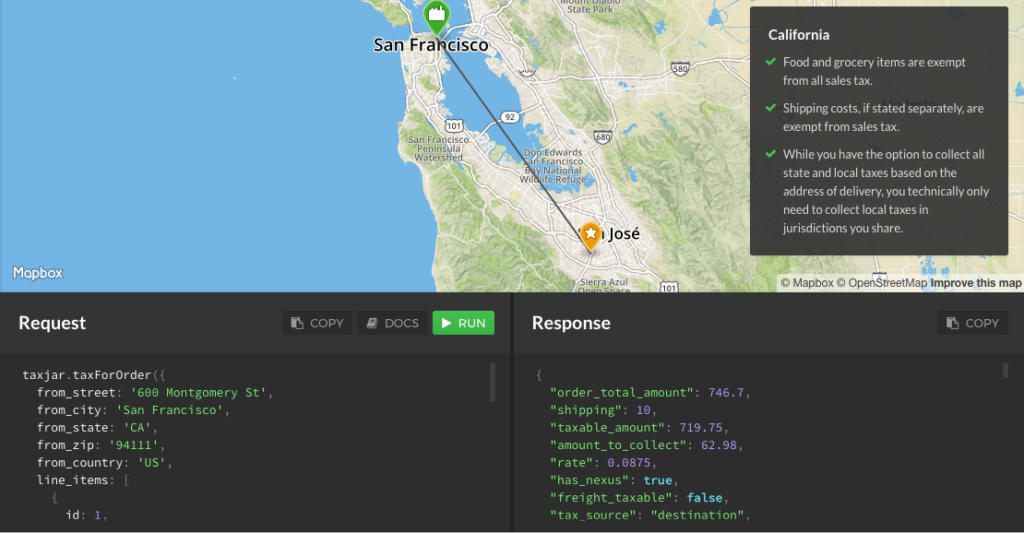Click the tax_source value "destination"

697,515
